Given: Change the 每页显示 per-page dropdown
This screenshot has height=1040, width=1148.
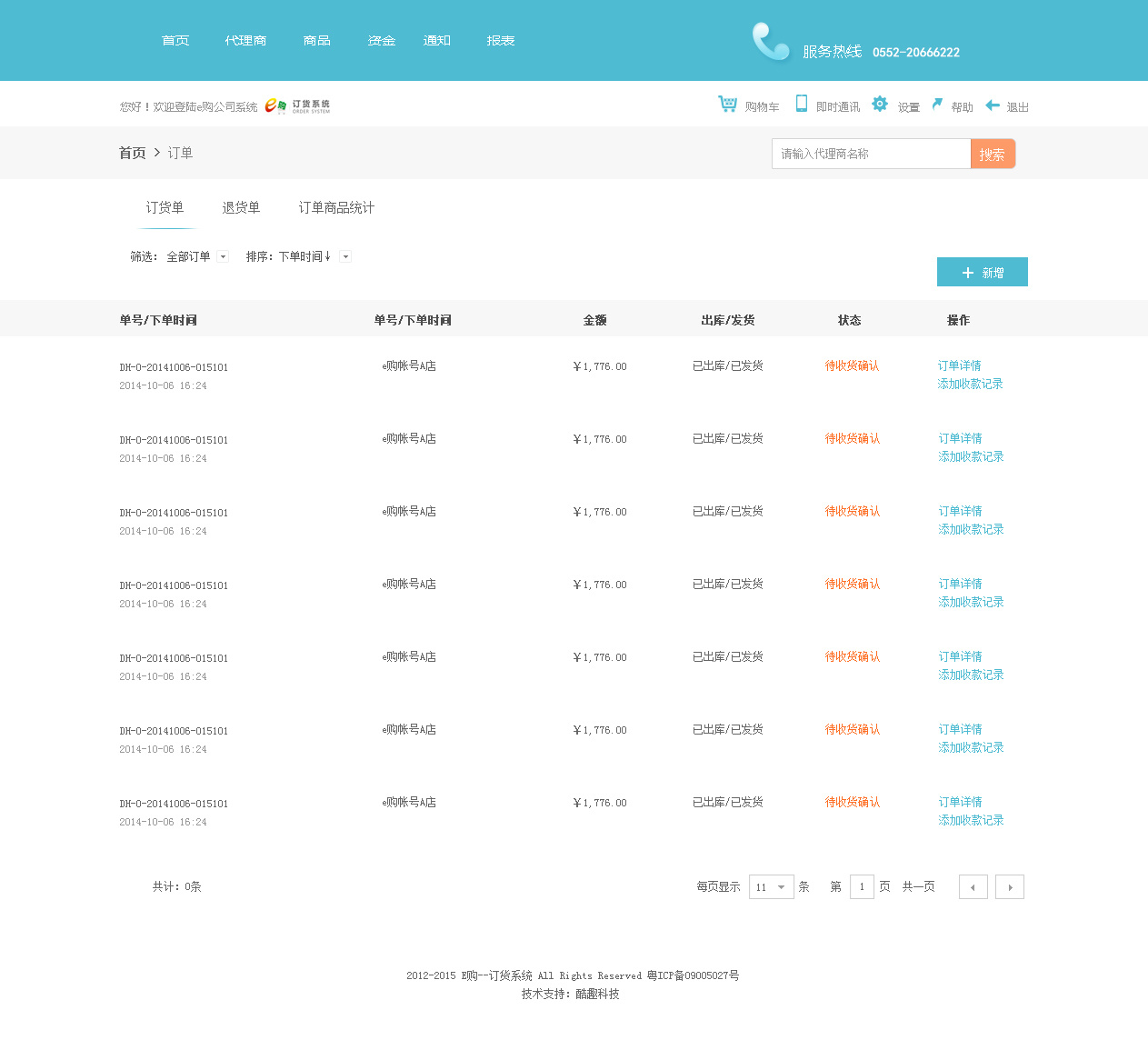Looking at the screenshot, I should click(x=771, y=886).
